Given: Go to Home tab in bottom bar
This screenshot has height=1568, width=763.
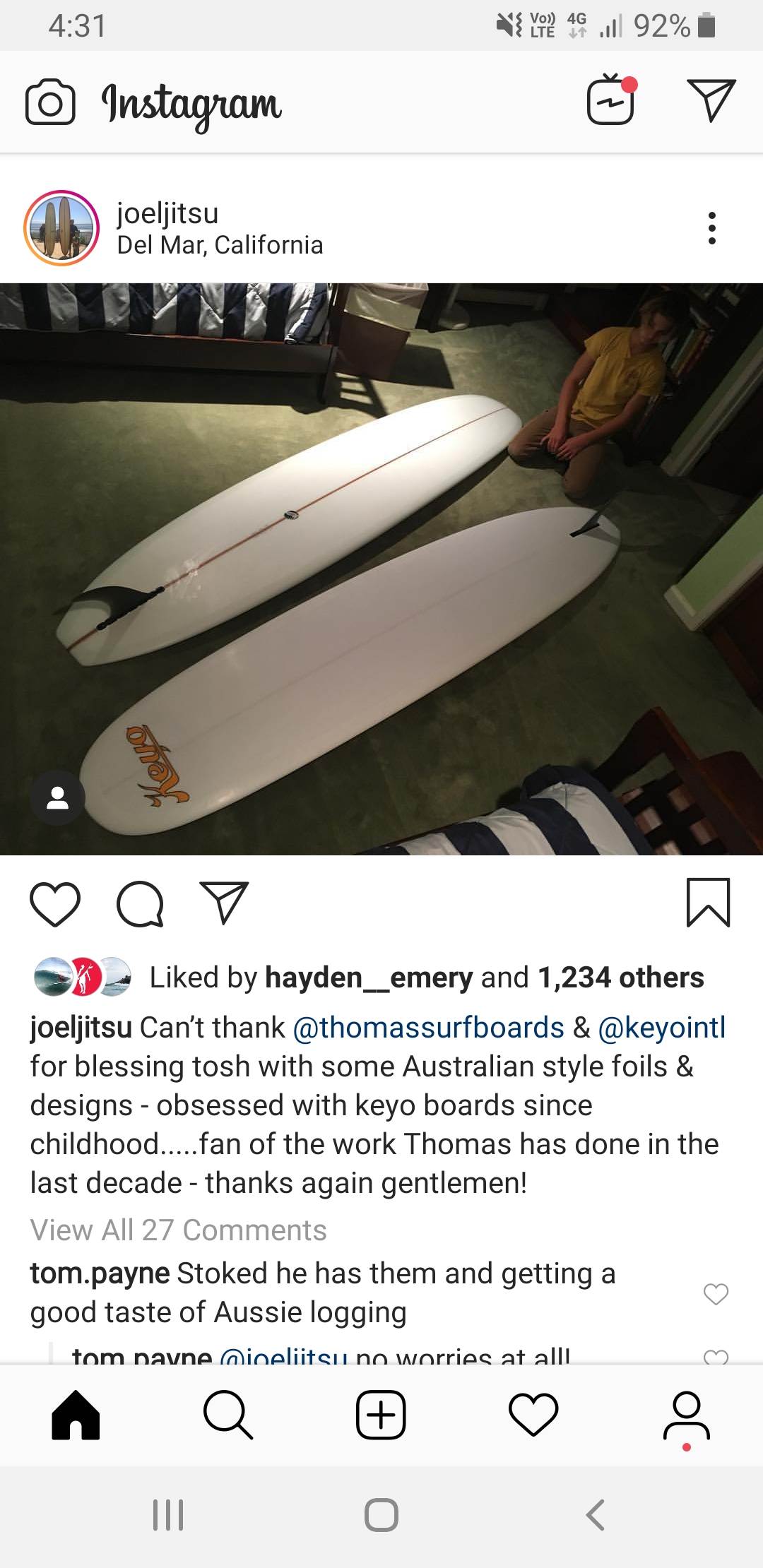Looking at the screenshot, I should 76,1415.
